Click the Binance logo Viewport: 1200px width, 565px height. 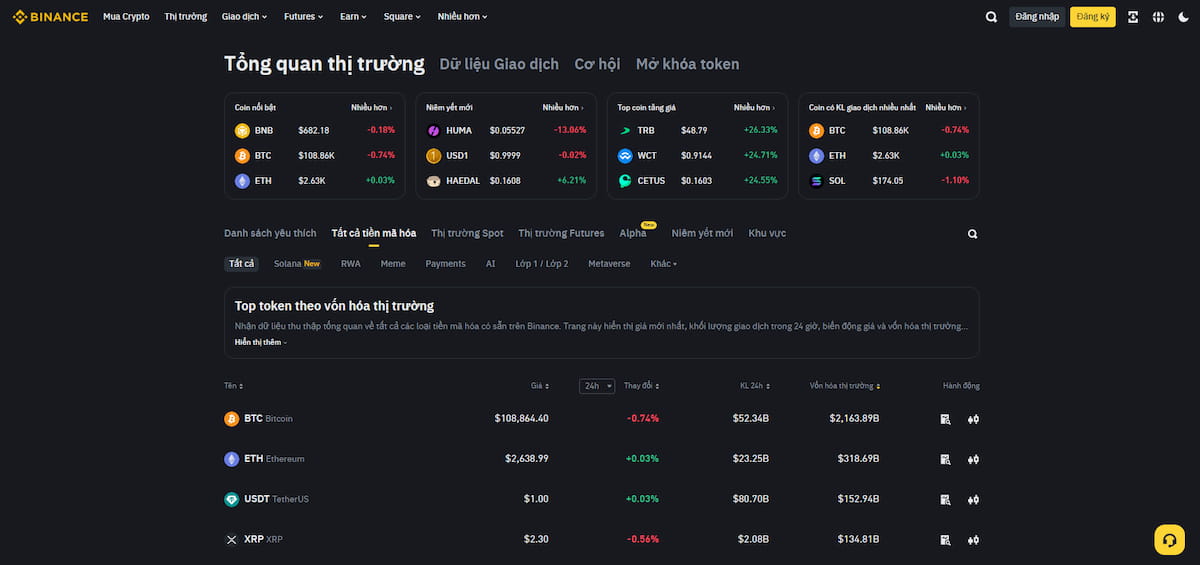50,17
